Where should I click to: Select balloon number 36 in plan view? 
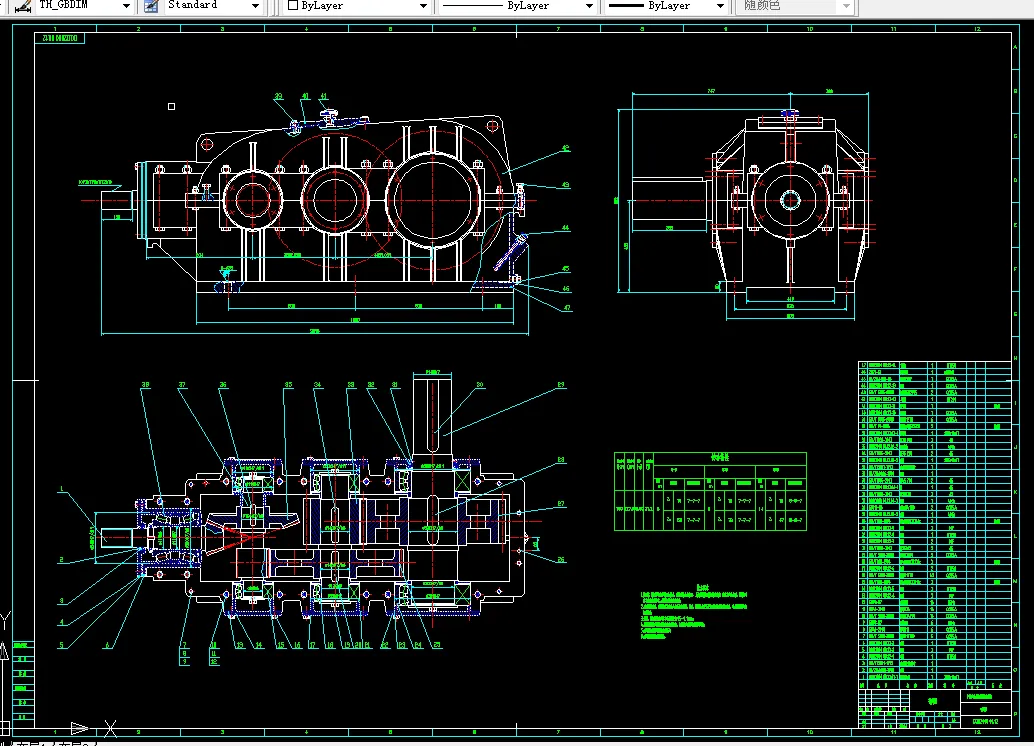coord(223,385)
